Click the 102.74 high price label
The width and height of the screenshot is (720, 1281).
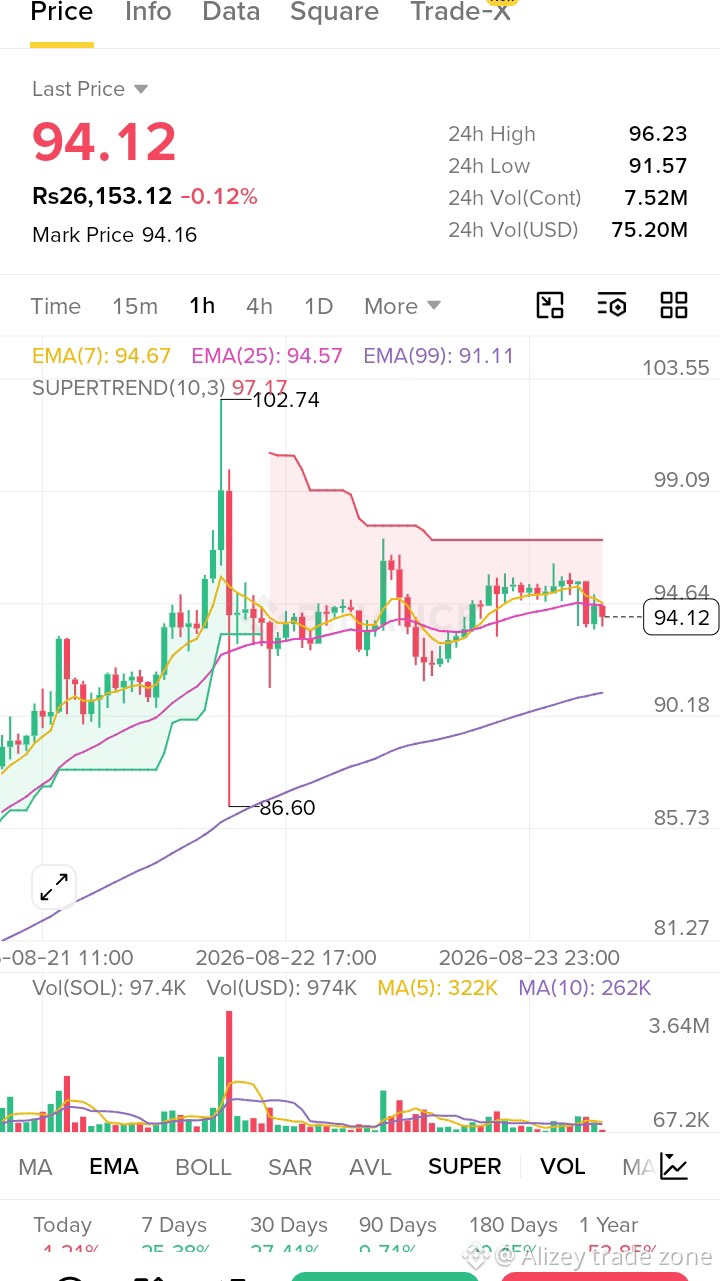[286, 400]
